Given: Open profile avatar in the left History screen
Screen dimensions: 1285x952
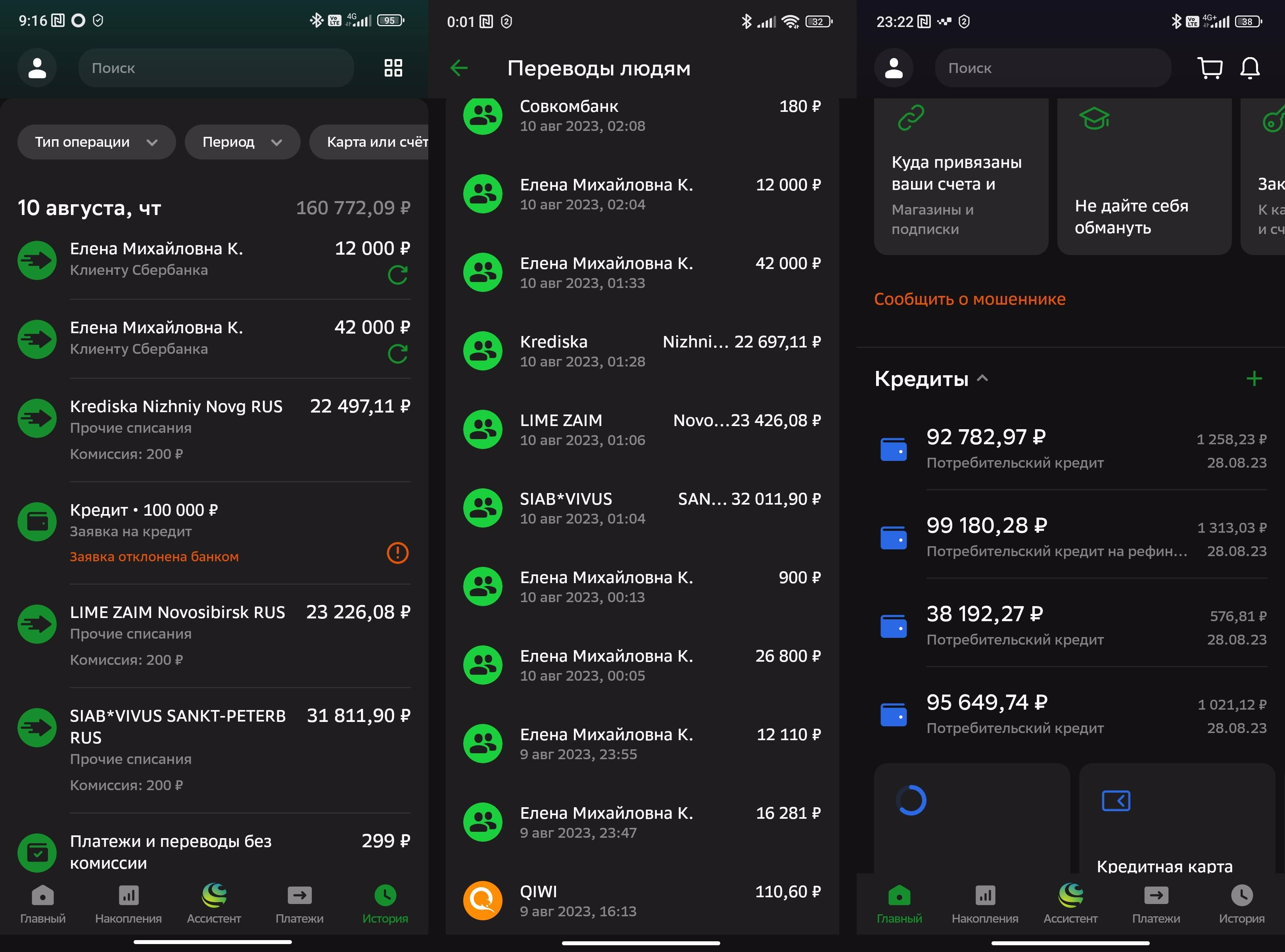Looking at the screenshot, I should (37, 68).
